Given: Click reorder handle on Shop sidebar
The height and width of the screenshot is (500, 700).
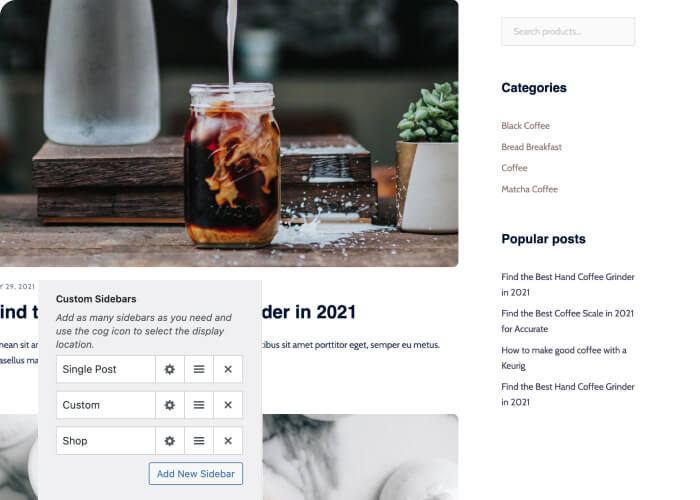Looking at the screenshot, I should (x=199, y=441).
